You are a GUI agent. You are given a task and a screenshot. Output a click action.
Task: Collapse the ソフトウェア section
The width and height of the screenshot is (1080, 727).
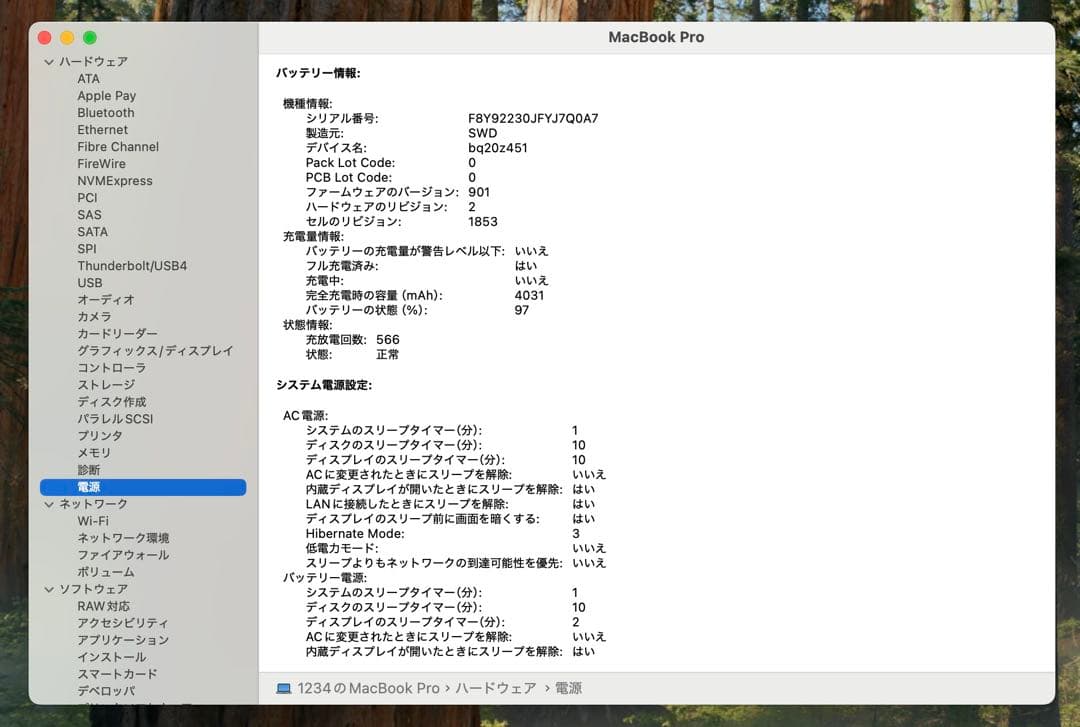(48, 589)
